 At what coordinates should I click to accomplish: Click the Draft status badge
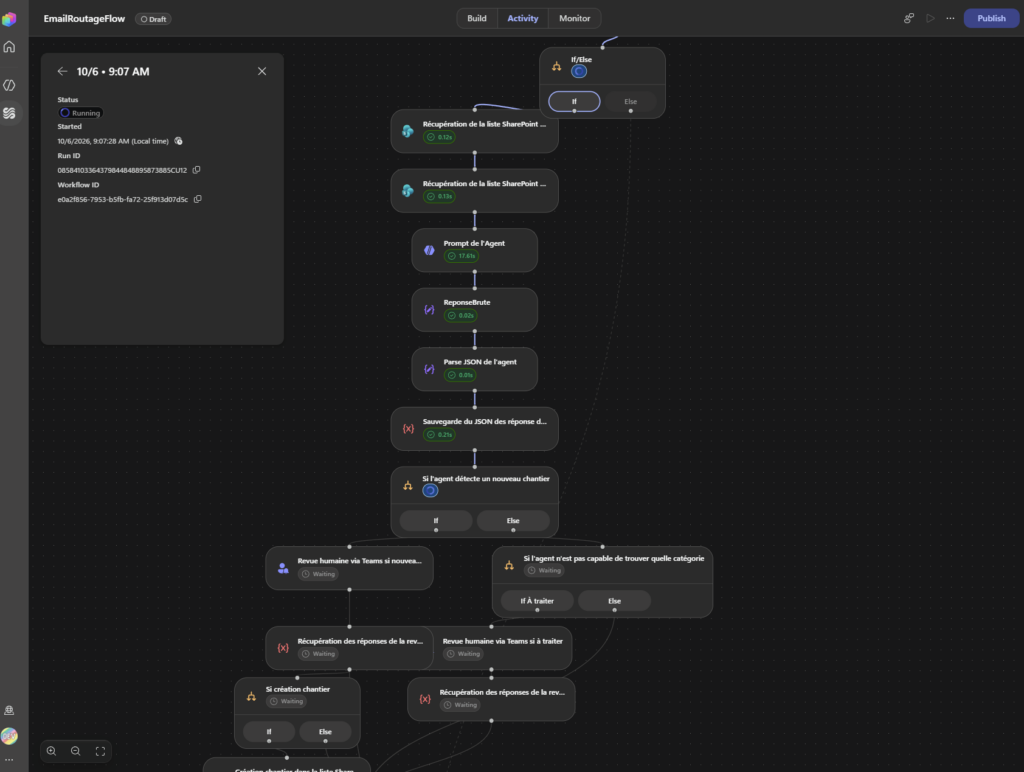(153, 19)
